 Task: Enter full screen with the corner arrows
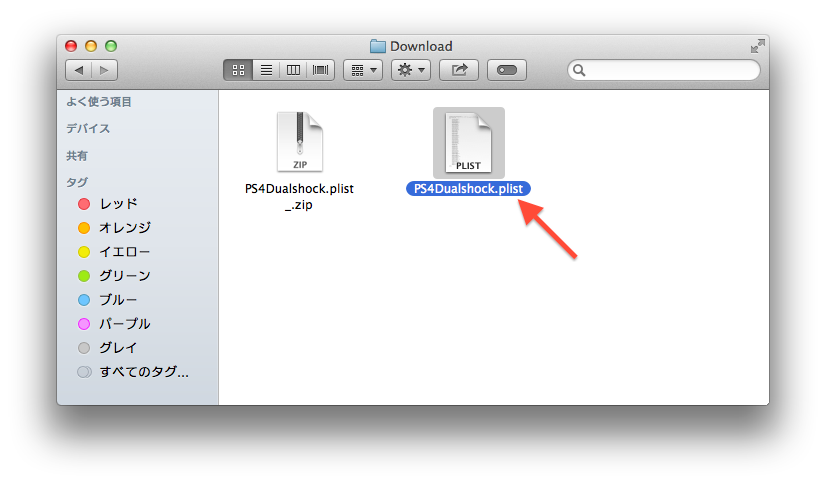tap(757, 46)
